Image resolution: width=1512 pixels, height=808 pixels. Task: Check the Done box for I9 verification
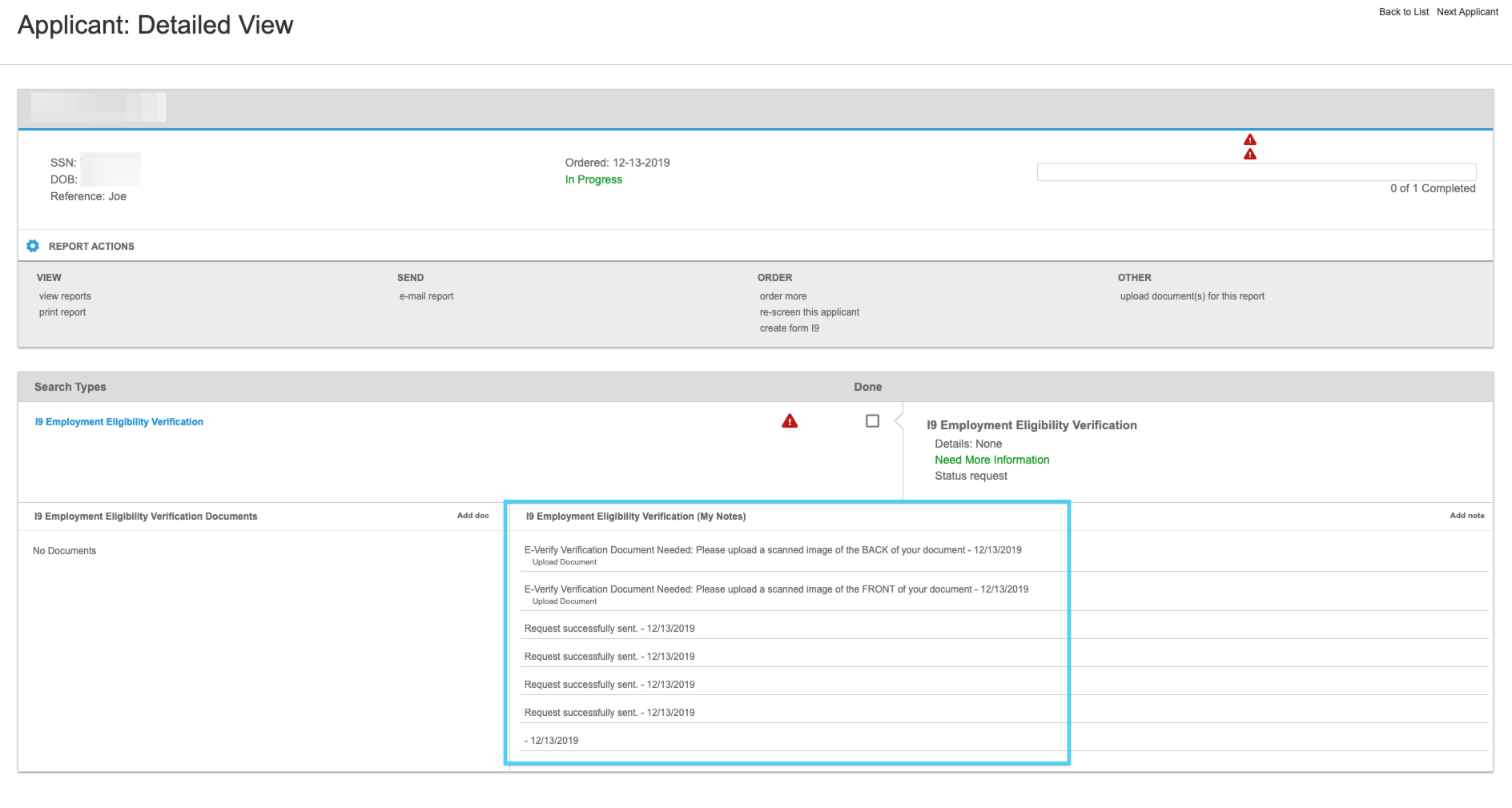873,421
